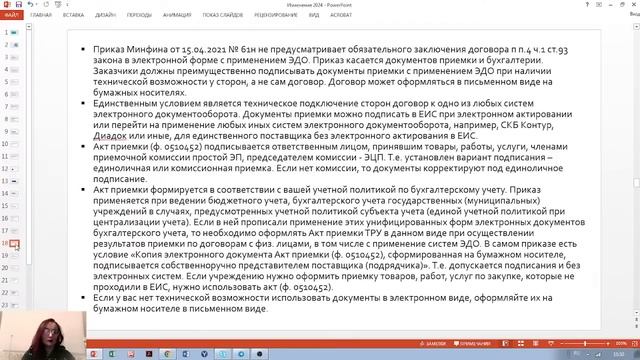Image resolution: width=640 pixels, height=360 pixels.
Task: Click the slide panel scroll up arrow
Action: (x=29, y=27)
